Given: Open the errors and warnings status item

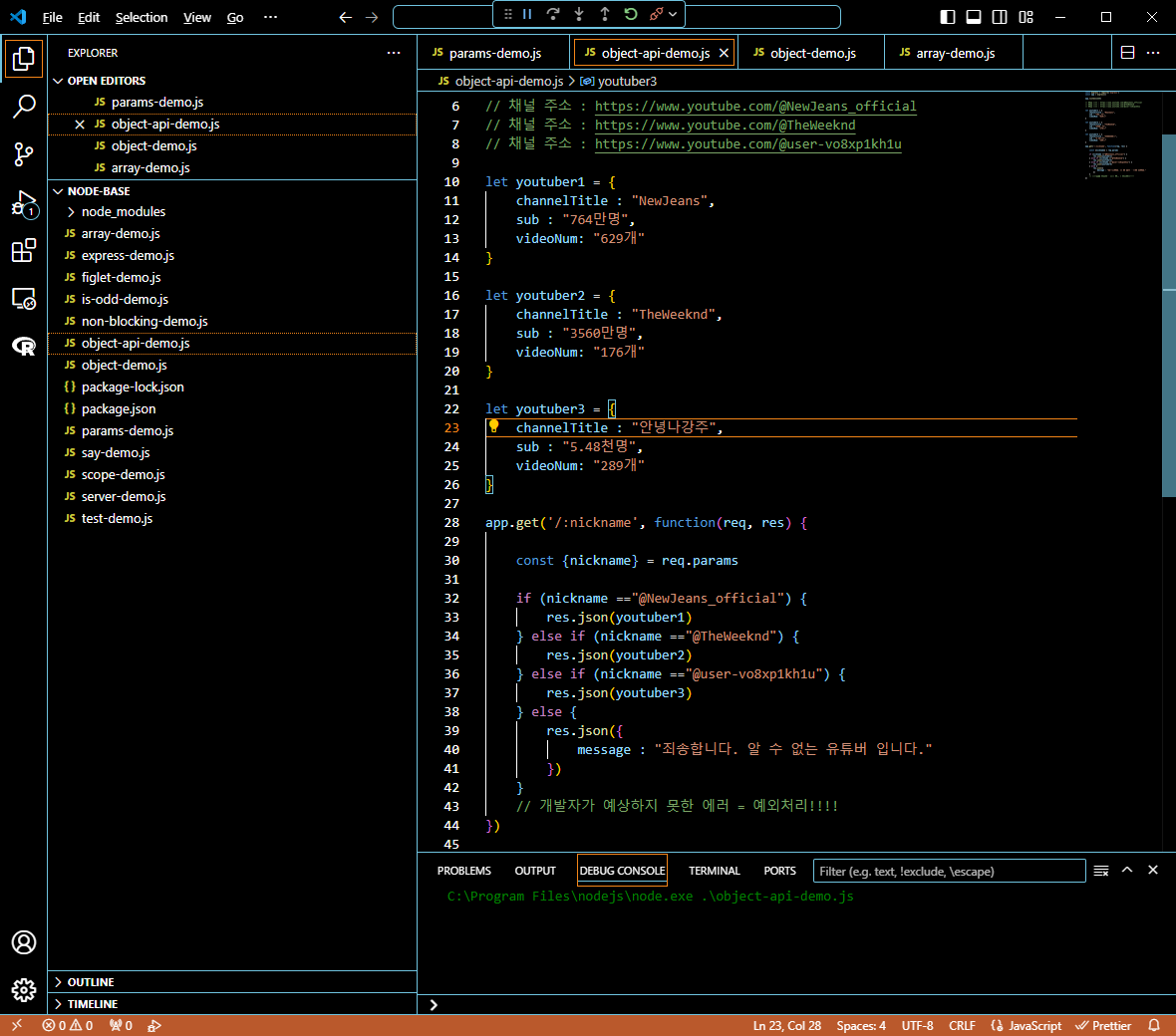Looking at the screenshot, I should pos(68,1025).
